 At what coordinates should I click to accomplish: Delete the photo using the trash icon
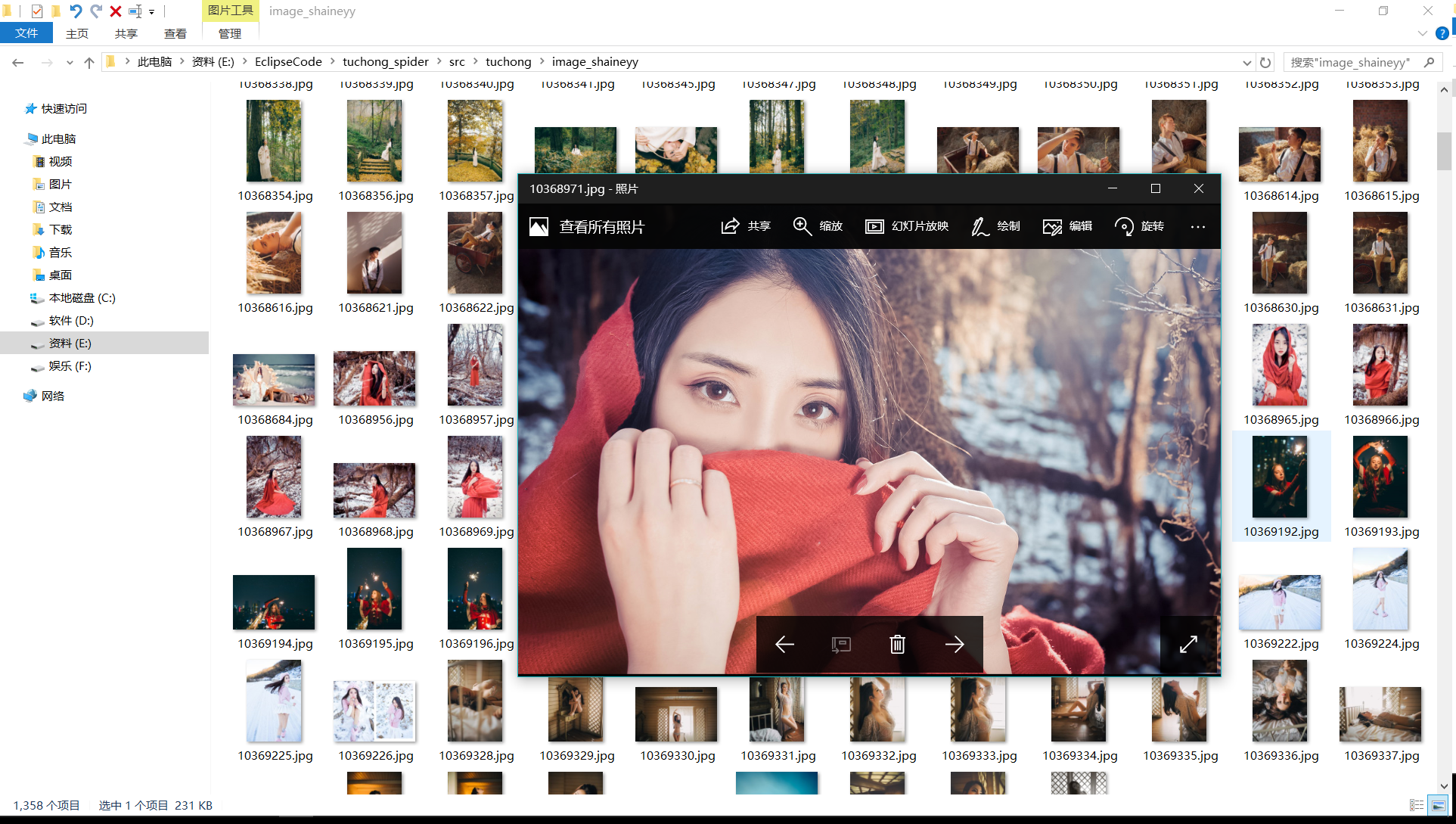coord(897,645)
